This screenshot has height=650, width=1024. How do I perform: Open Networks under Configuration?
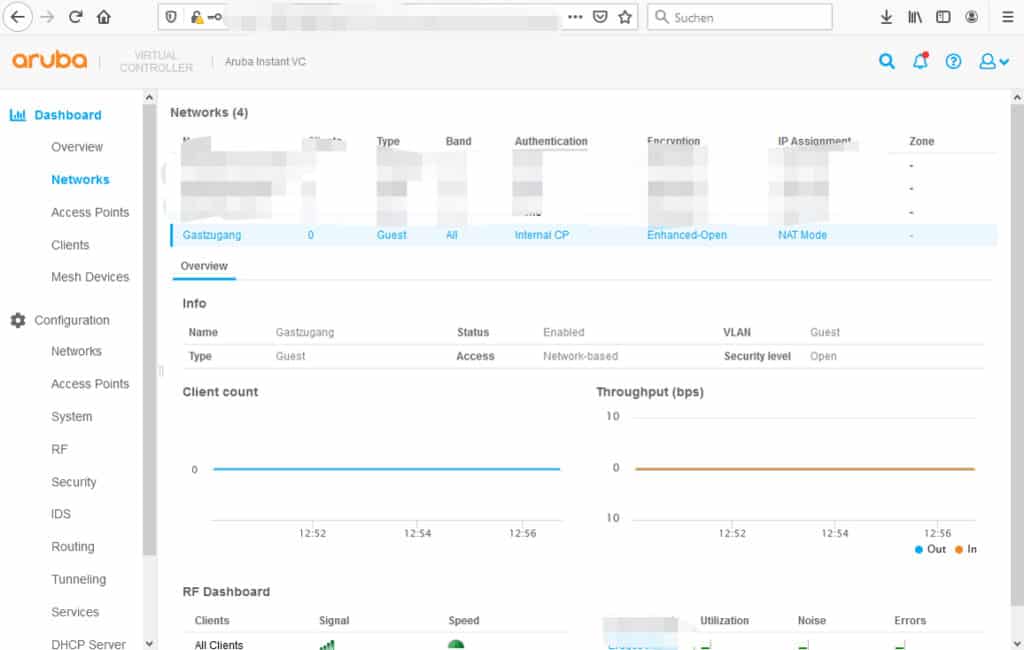[x=76, y=351]
